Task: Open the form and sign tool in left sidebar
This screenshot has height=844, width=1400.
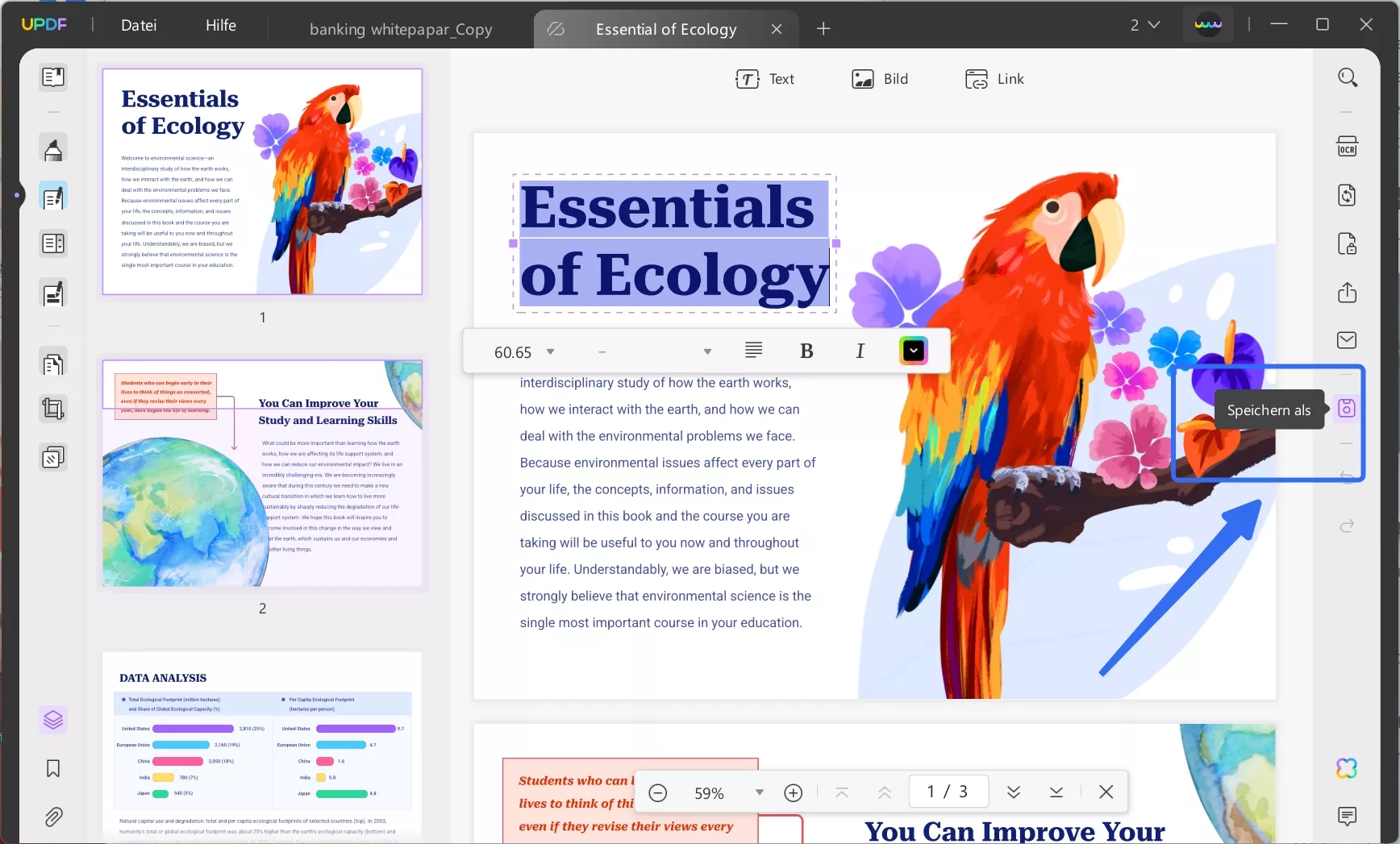Action: [x=53, y=294]
